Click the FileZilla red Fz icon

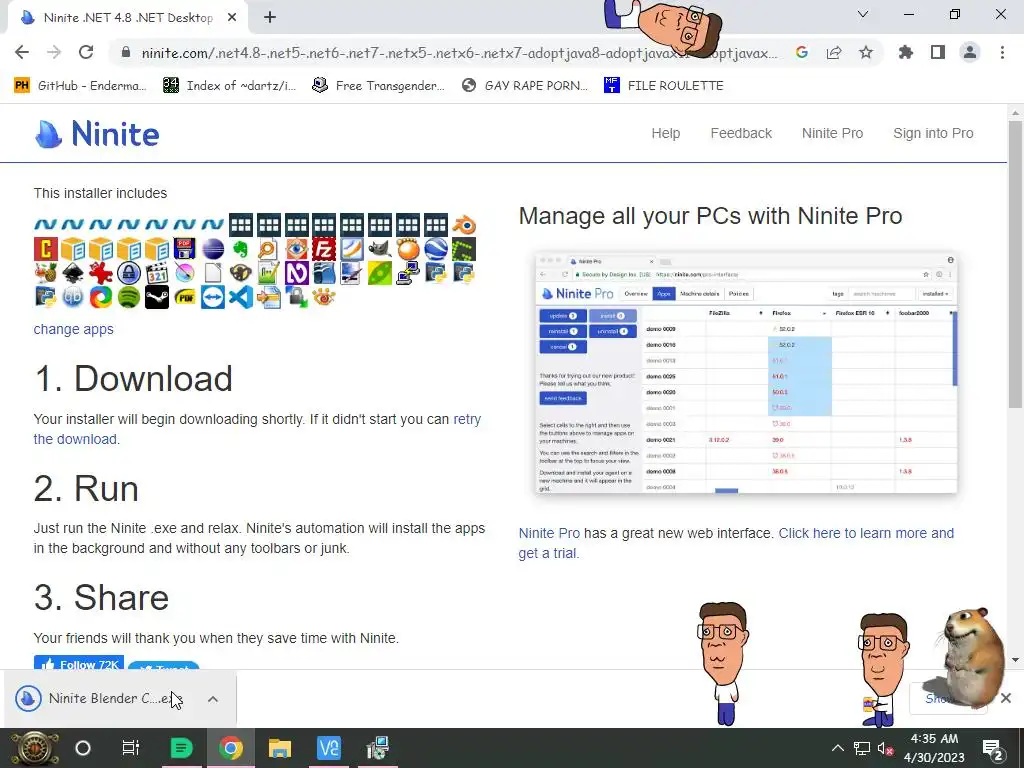(324, 249)
